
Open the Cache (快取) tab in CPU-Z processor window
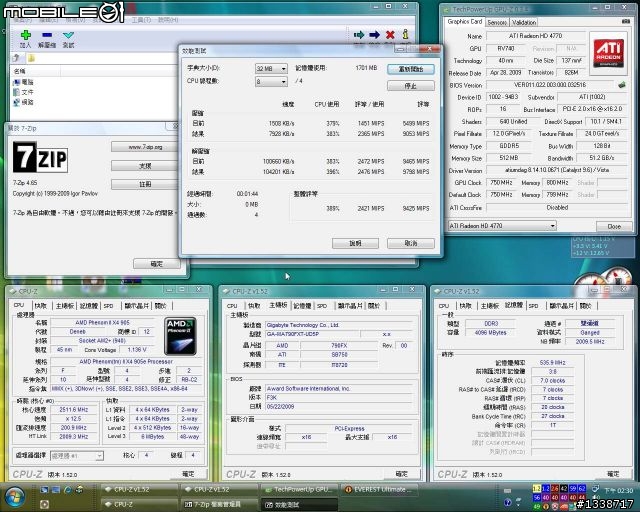(x=41, y=306)
